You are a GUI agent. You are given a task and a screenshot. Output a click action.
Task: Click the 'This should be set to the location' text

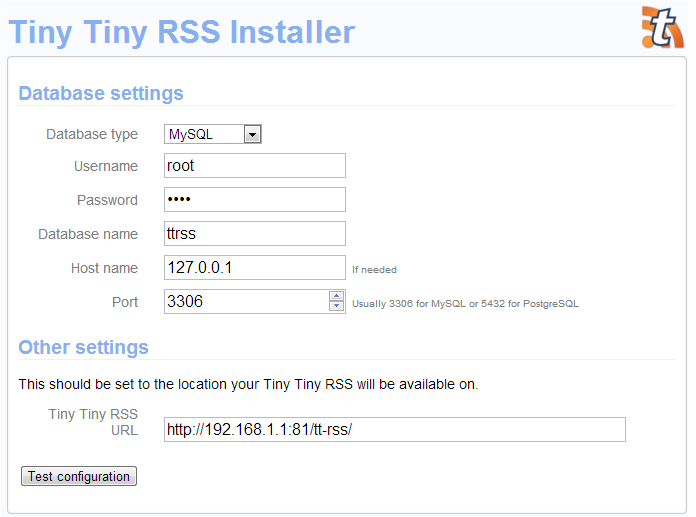tap(248, 384)
